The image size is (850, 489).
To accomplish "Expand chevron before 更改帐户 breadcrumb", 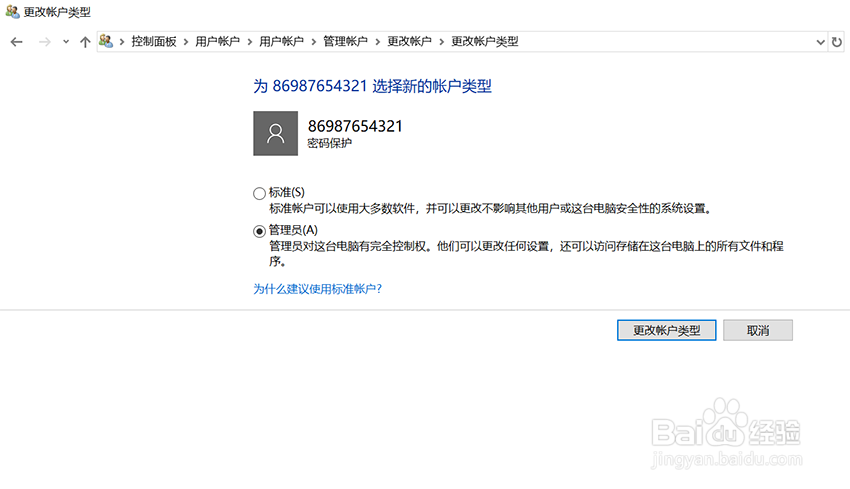I will click(377, 42).
